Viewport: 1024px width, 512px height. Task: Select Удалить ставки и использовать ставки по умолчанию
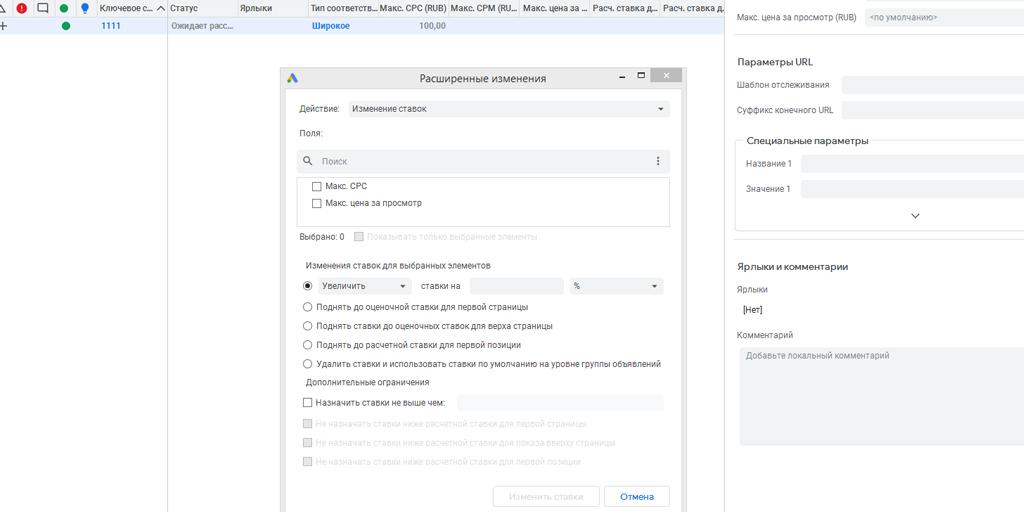pyautogui.click(x=308, y=364)
